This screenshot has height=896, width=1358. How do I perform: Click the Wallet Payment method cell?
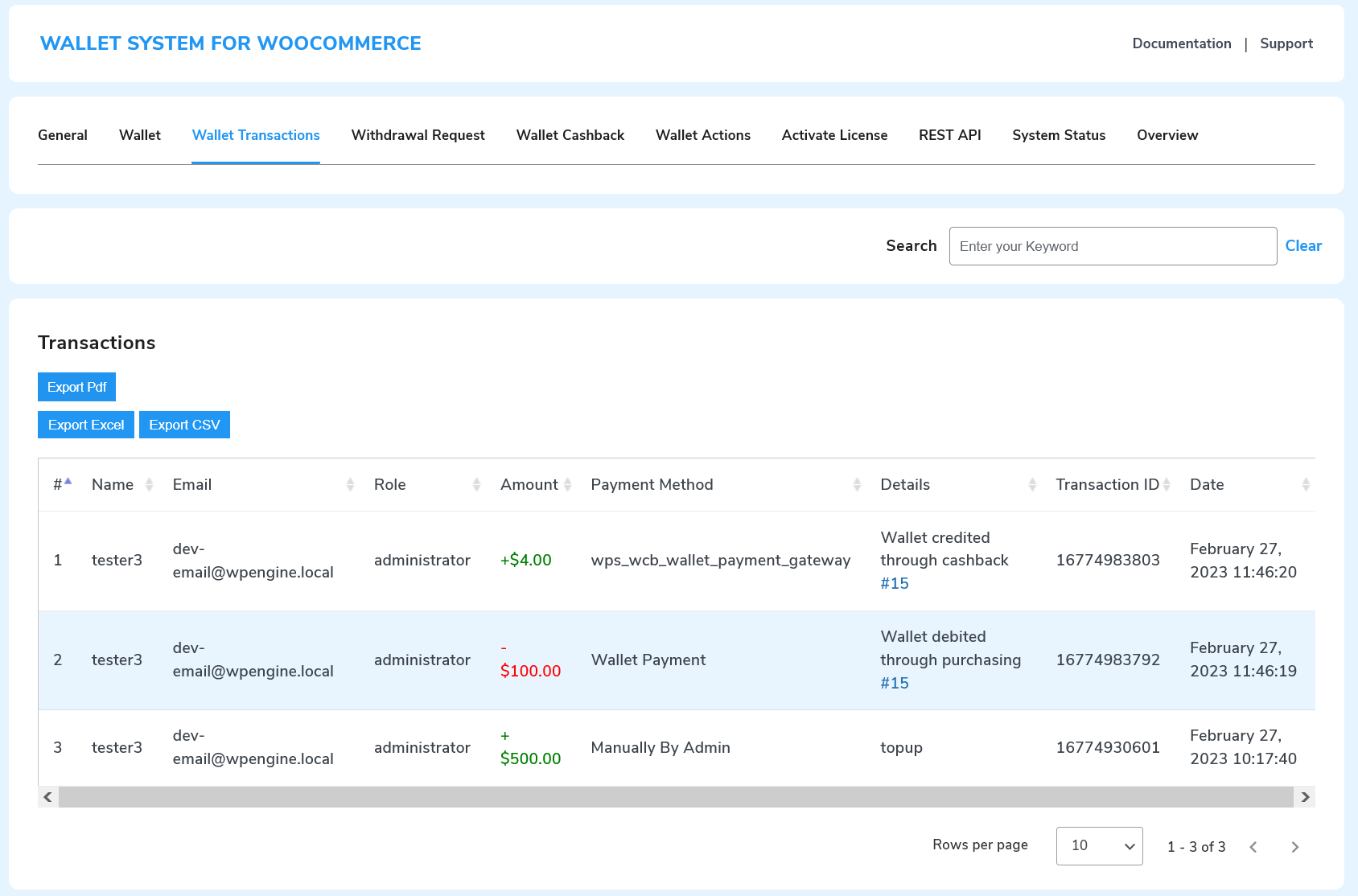[648, 660]
